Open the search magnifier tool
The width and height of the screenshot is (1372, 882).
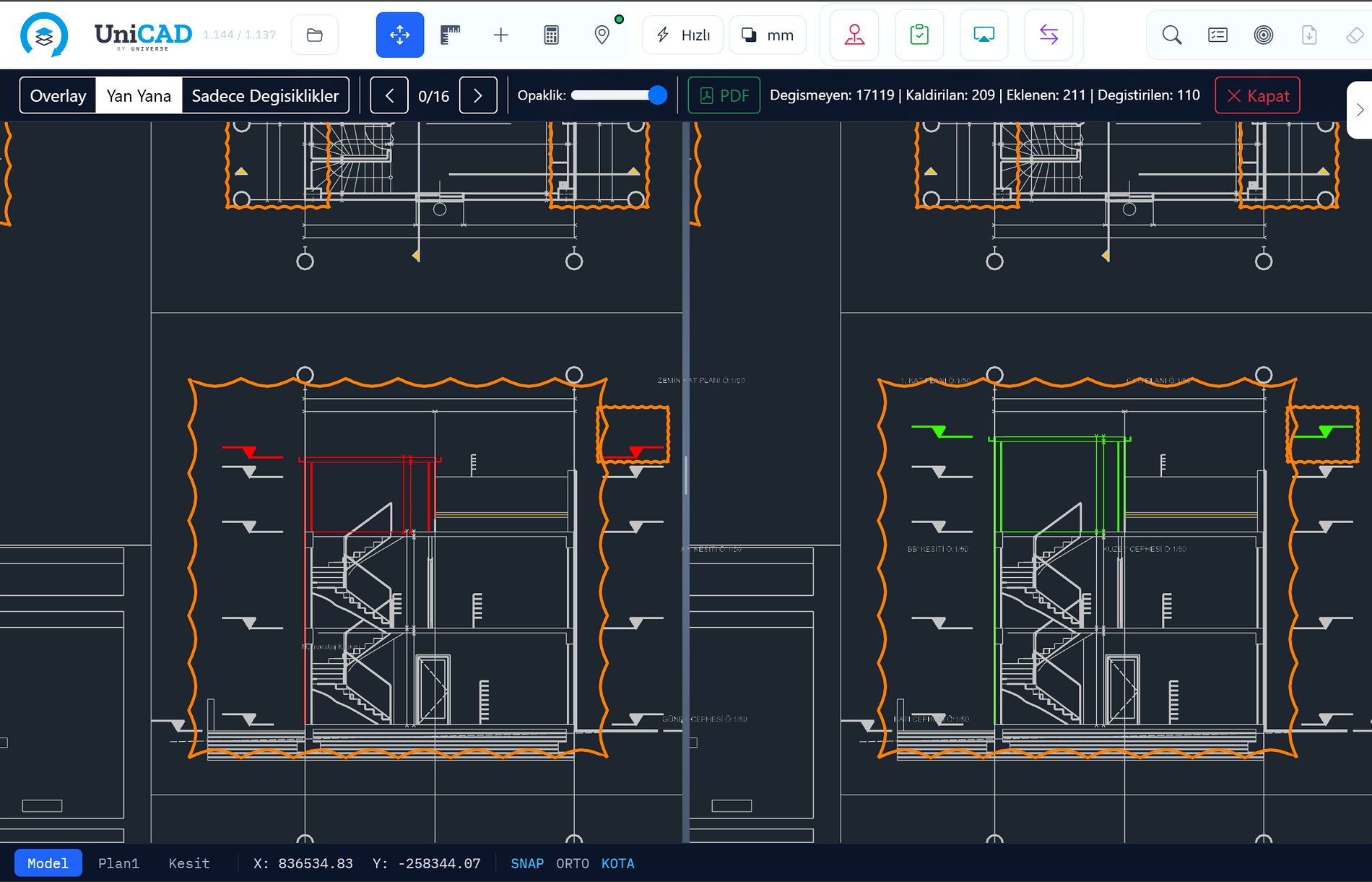point(1172,35)
